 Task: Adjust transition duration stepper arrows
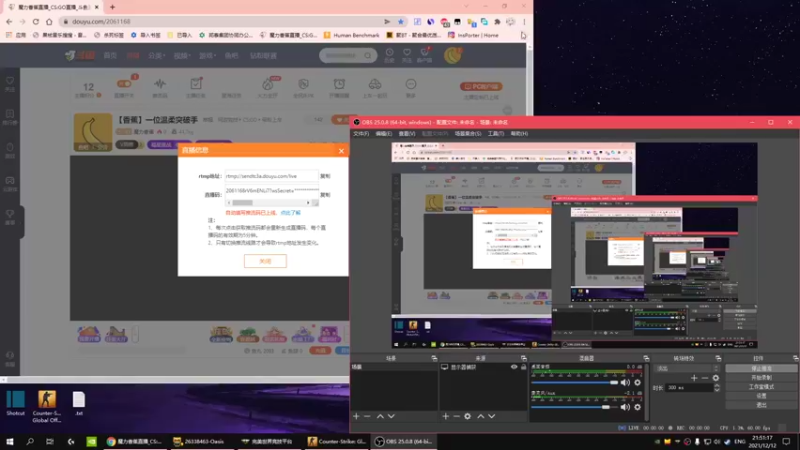pos(717,388)
